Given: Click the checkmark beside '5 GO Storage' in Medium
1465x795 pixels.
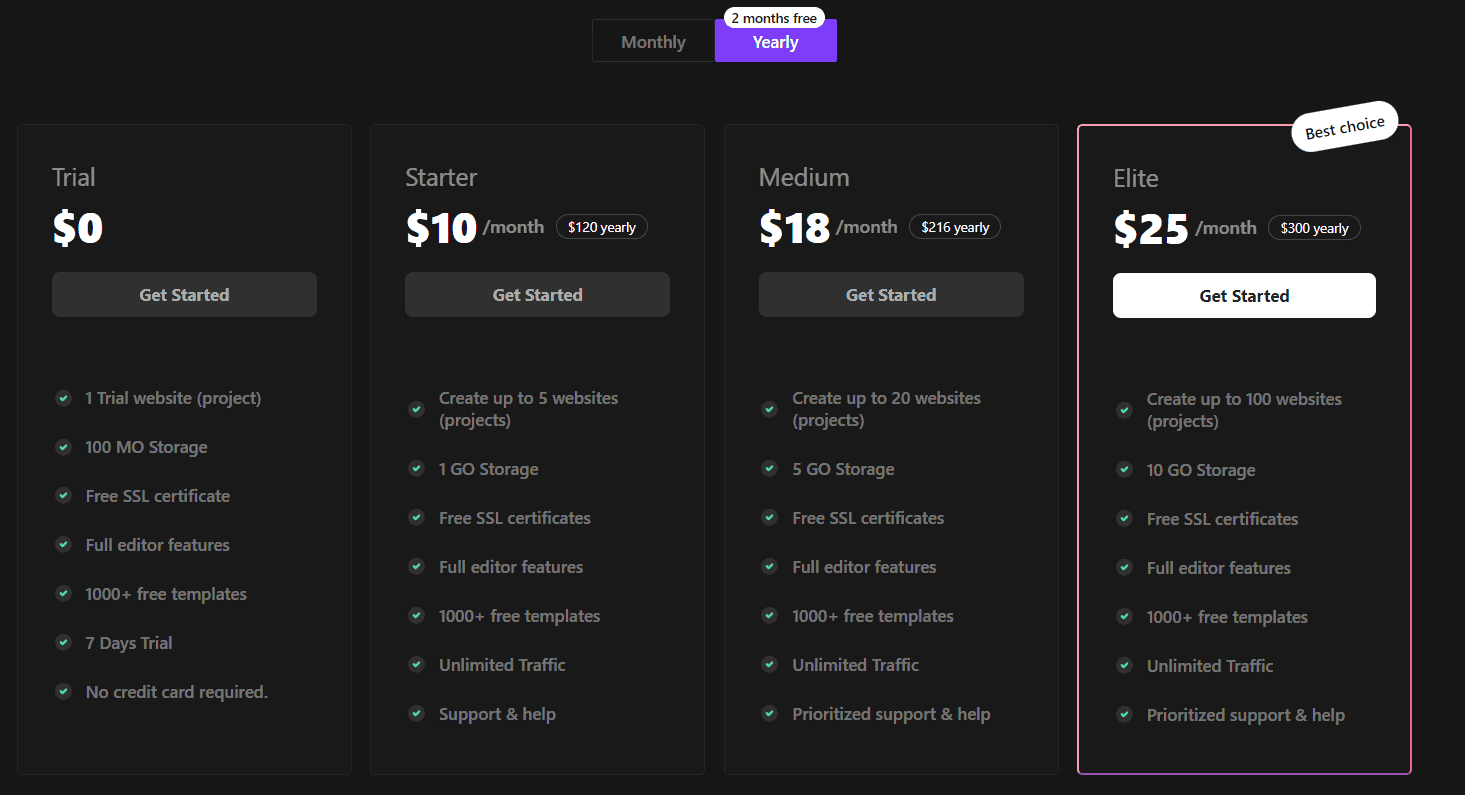Looking at the screenshot, I should (x=770, y=469).
